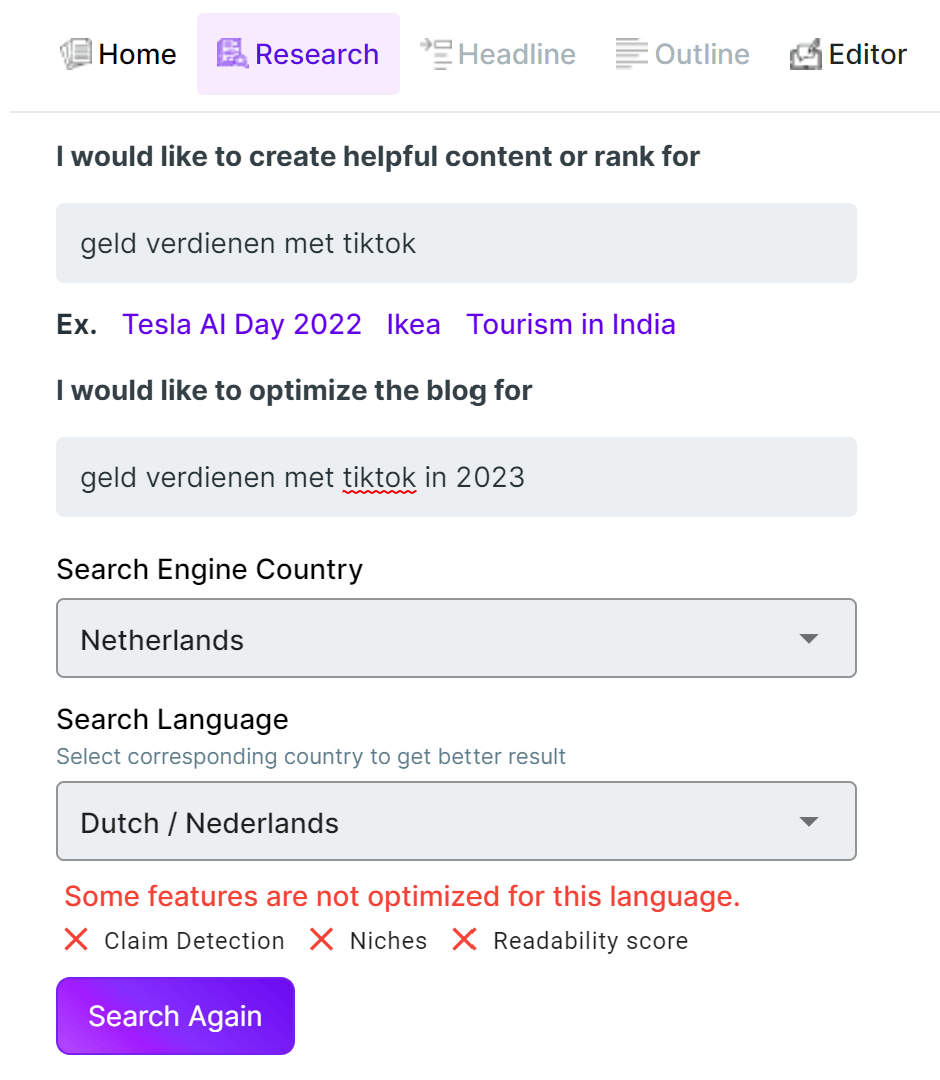Click the arrow next to Netherlands

point(809,638)
